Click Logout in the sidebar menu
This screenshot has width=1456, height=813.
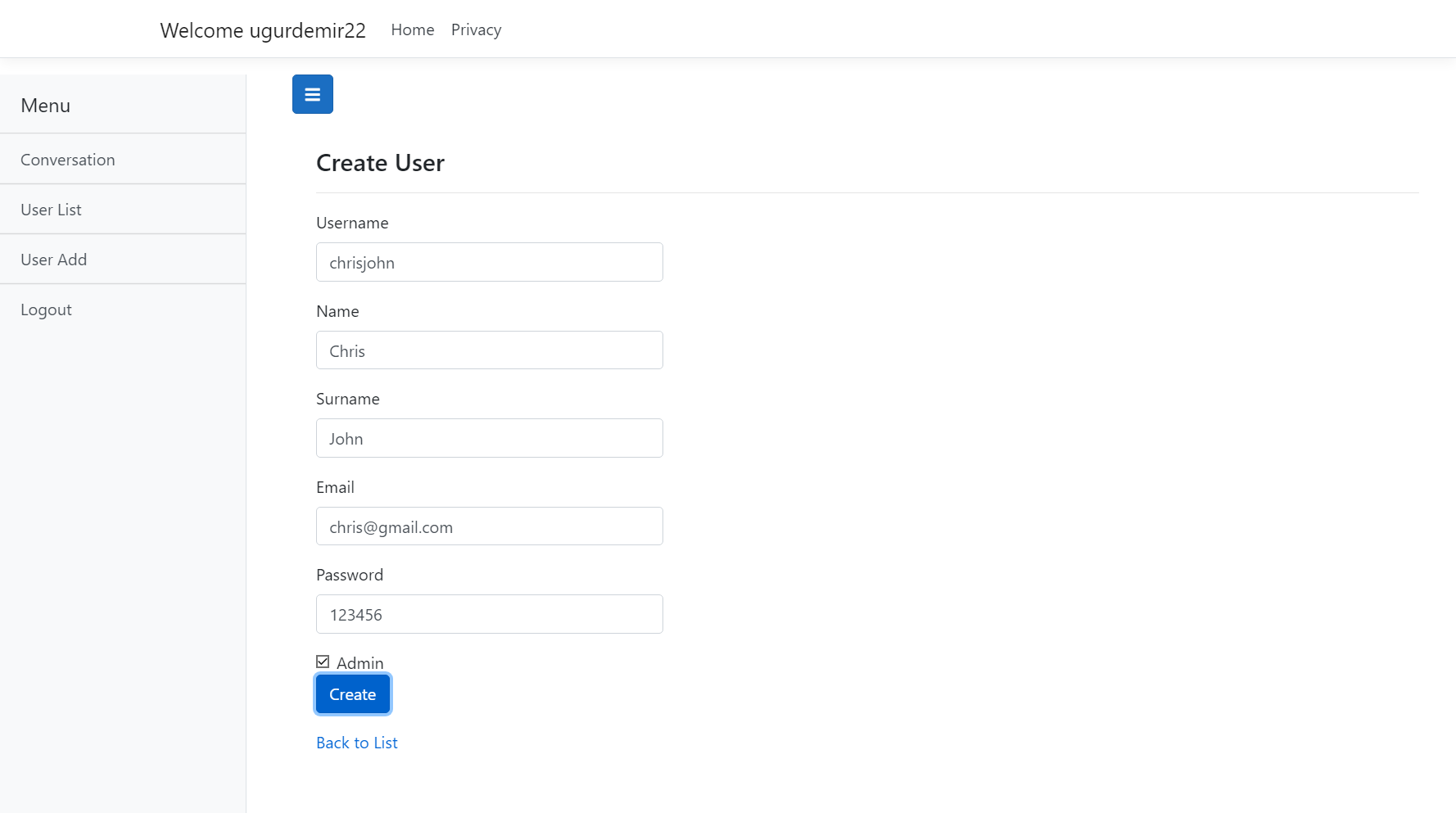pos(46,309)
